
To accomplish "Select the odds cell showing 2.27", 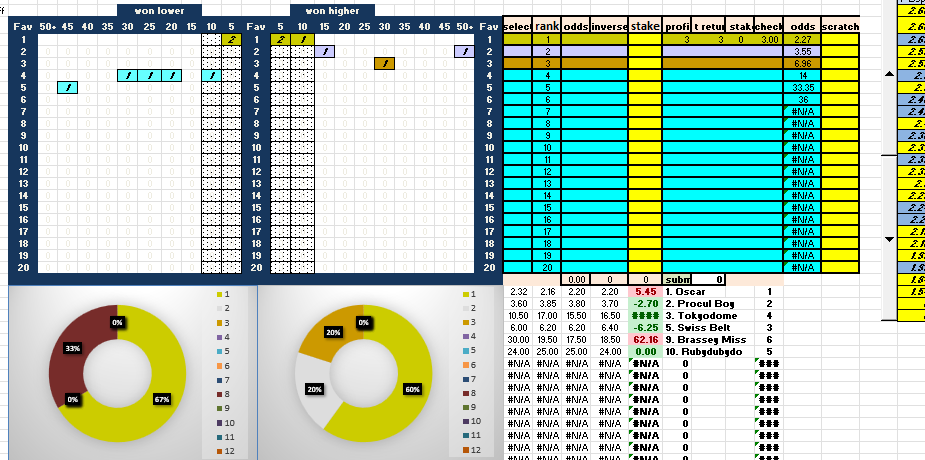I will [802, 40].
